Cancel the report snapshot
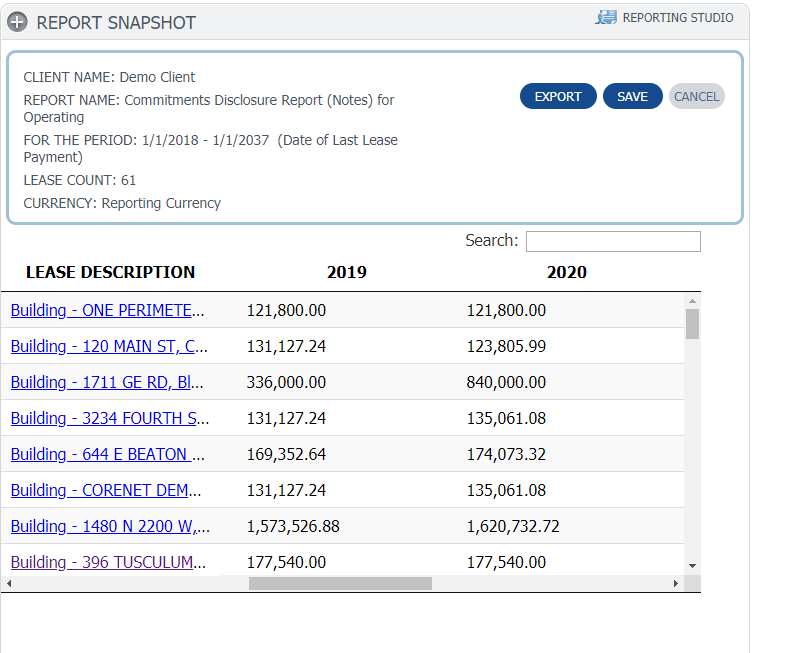 pyautogui.click(x=696, y=96)
